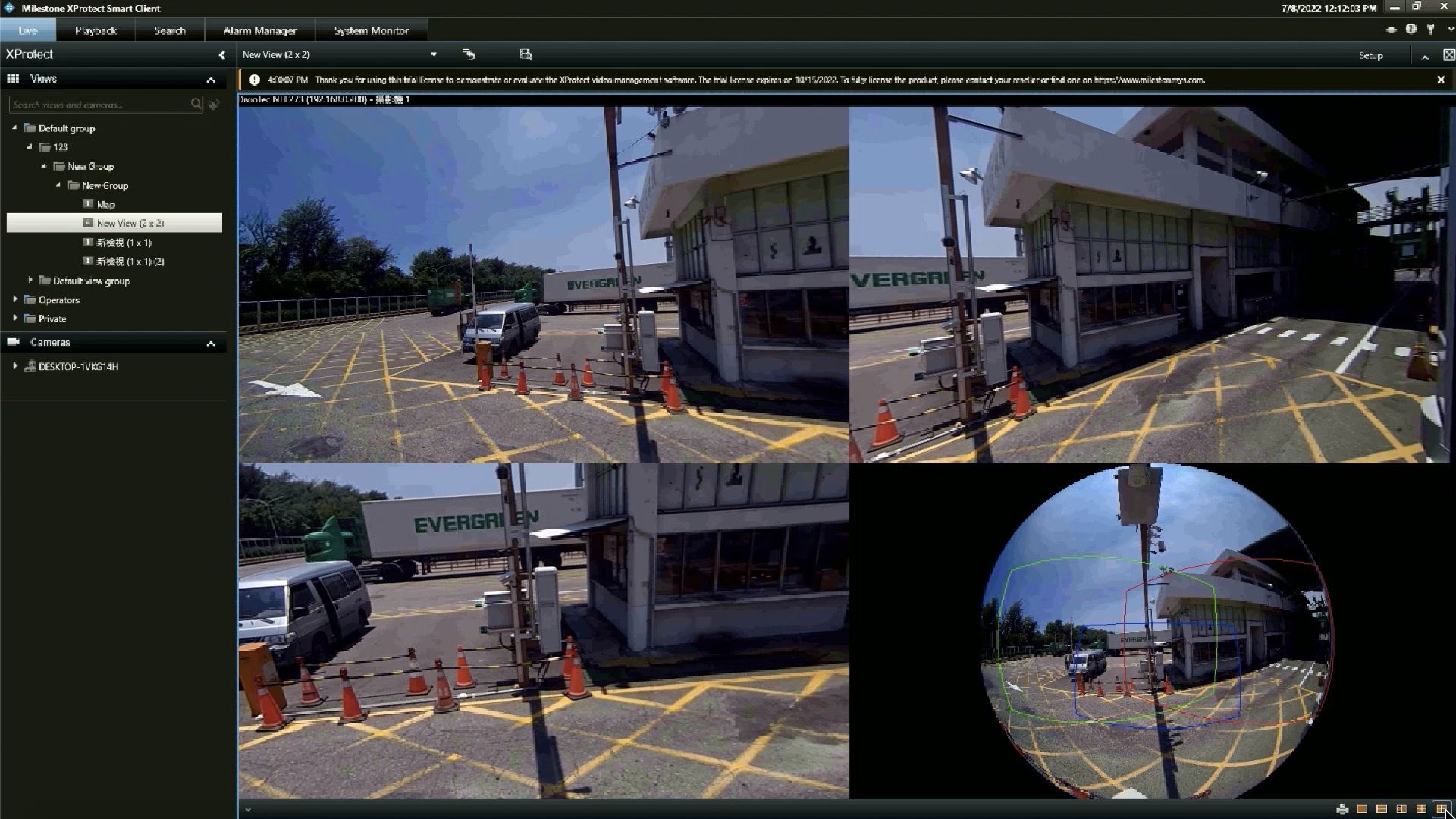The width and height of the screenshot is (1456, 819).
Task: Open the settings dropdown chevron at top right
Action: pyautogui.click(x=1450, y=30)
